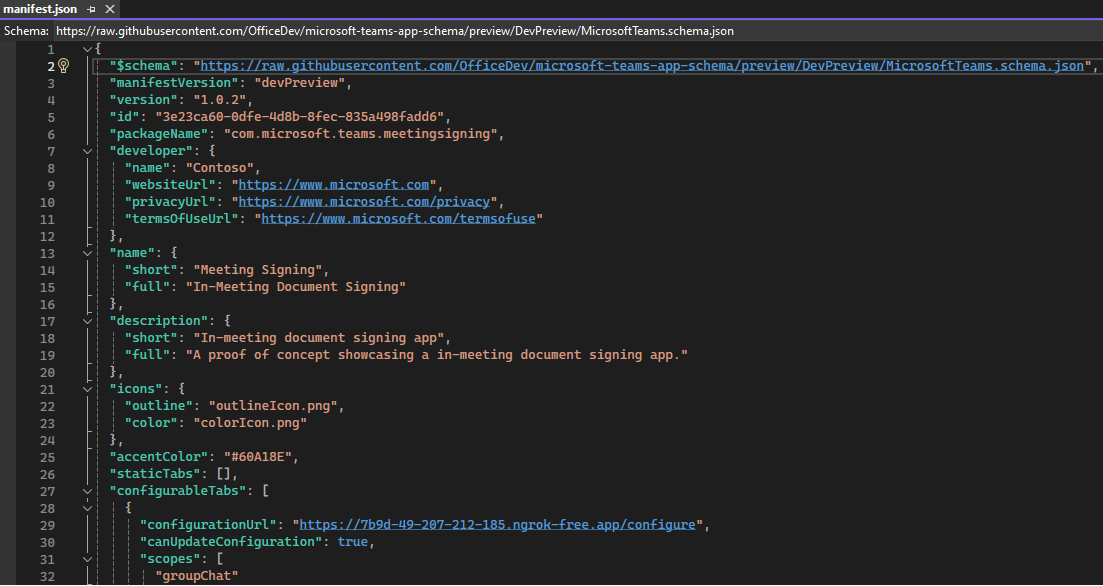Close the manifest.json tab

tap(109, 9)
